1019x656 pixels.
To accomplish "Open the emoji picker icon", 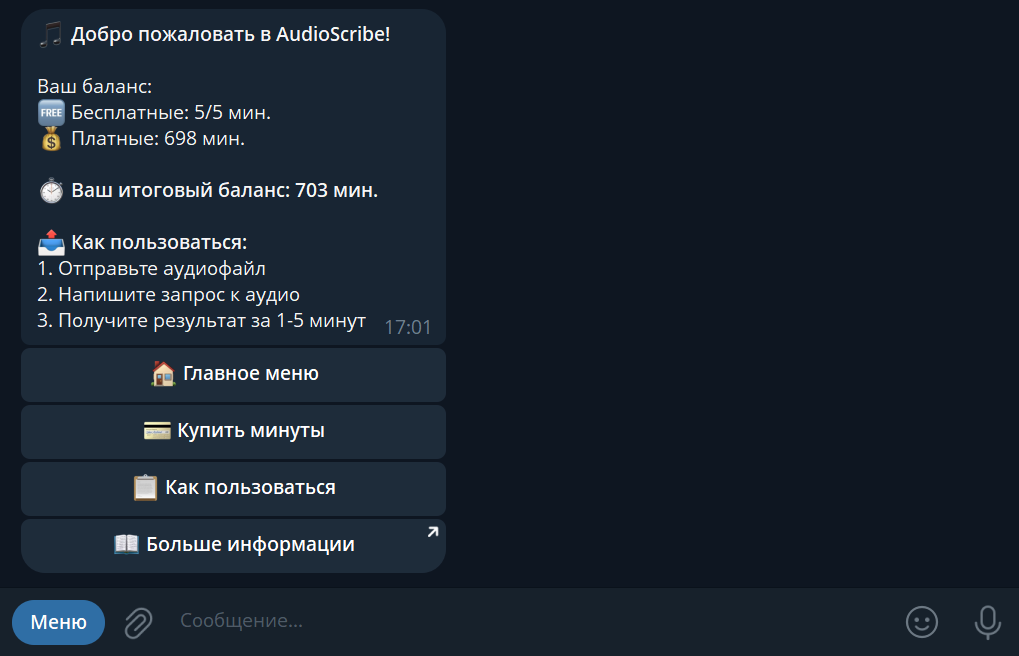I will [x=921, y=621].
